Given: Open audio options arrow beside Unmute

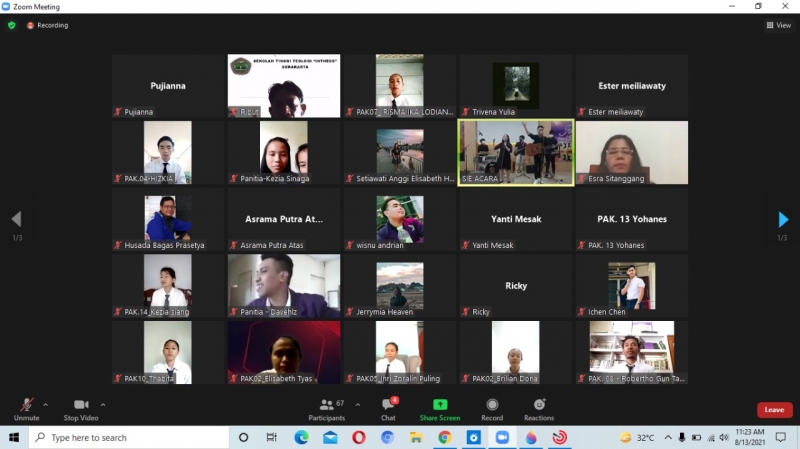Looking at the screenshot, I should click(x=45, y=405).
